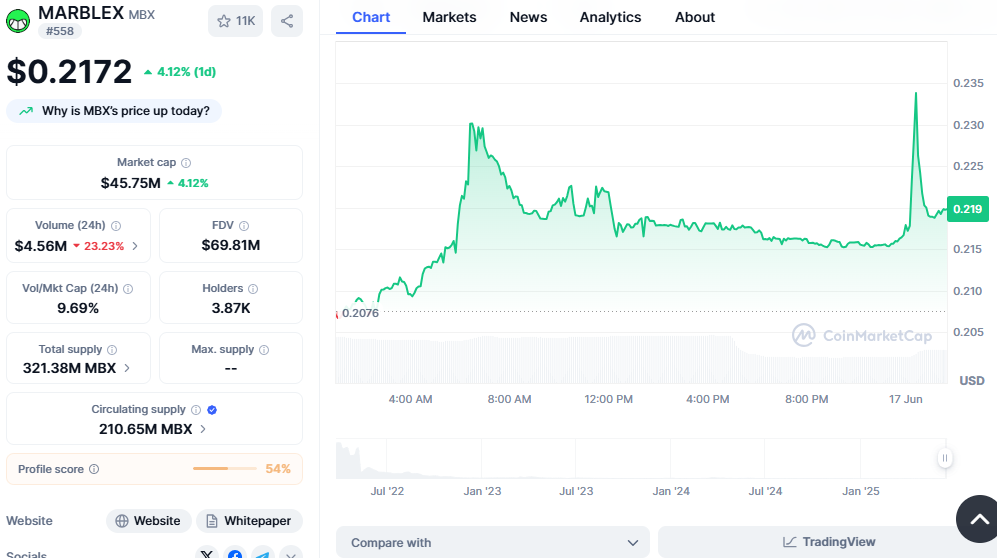This screenshot has width=997, height=558.
Task: Open the Whitepaper link button
Action: point(249,521)
